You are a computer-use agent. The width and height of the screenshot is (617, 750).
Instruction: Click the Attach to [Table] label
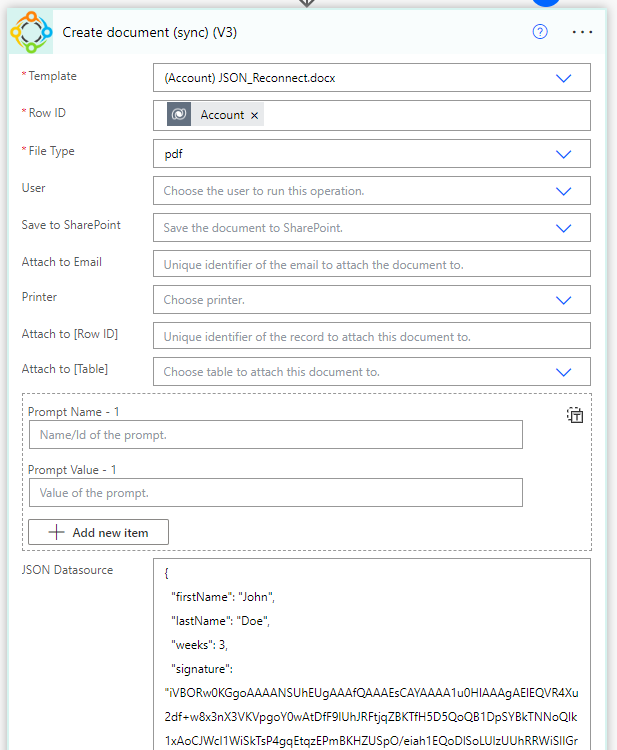coord(65,369)
